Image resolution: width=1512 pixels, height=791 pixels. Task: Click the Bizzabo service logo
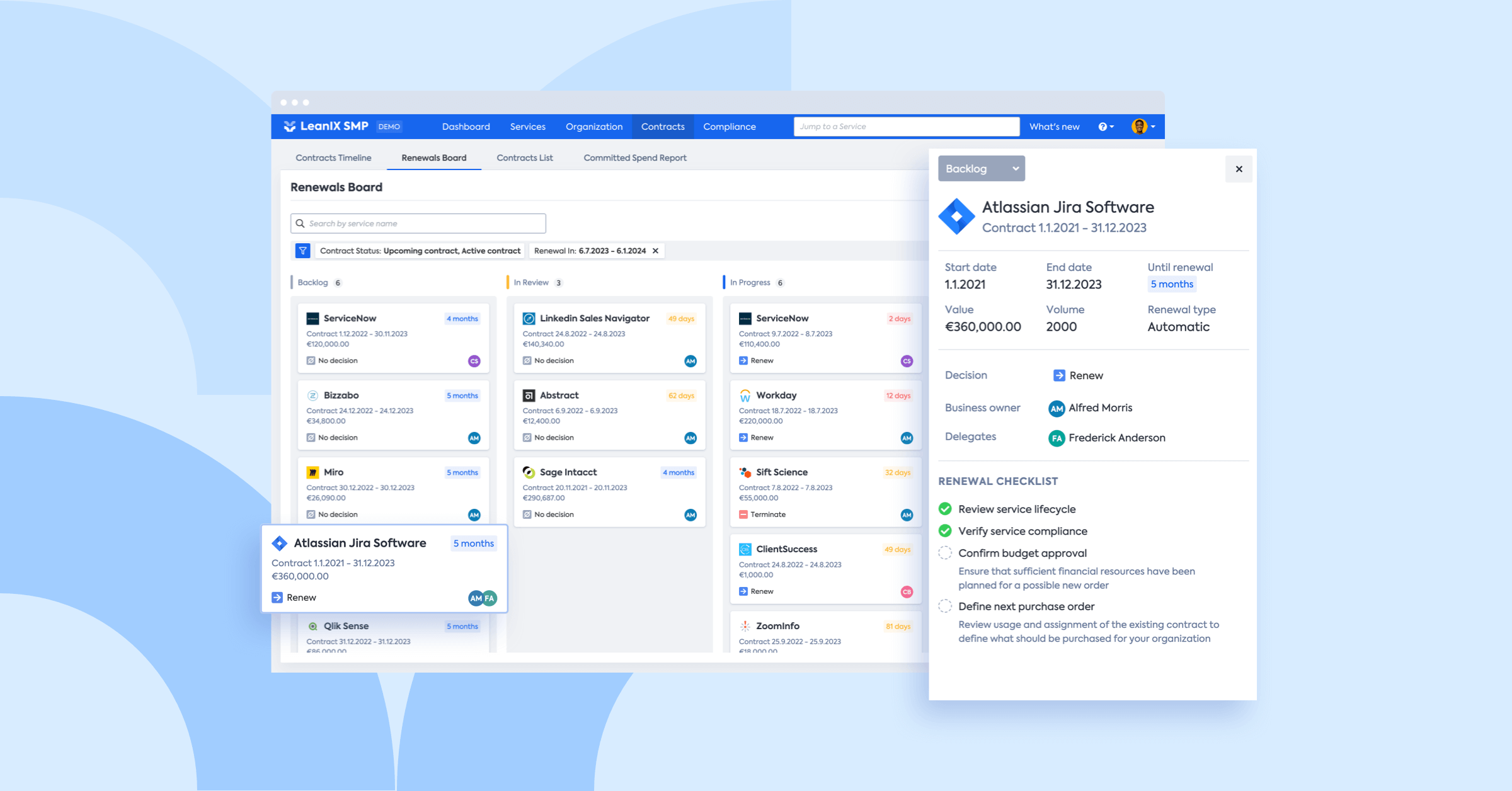tap(312, 396)
